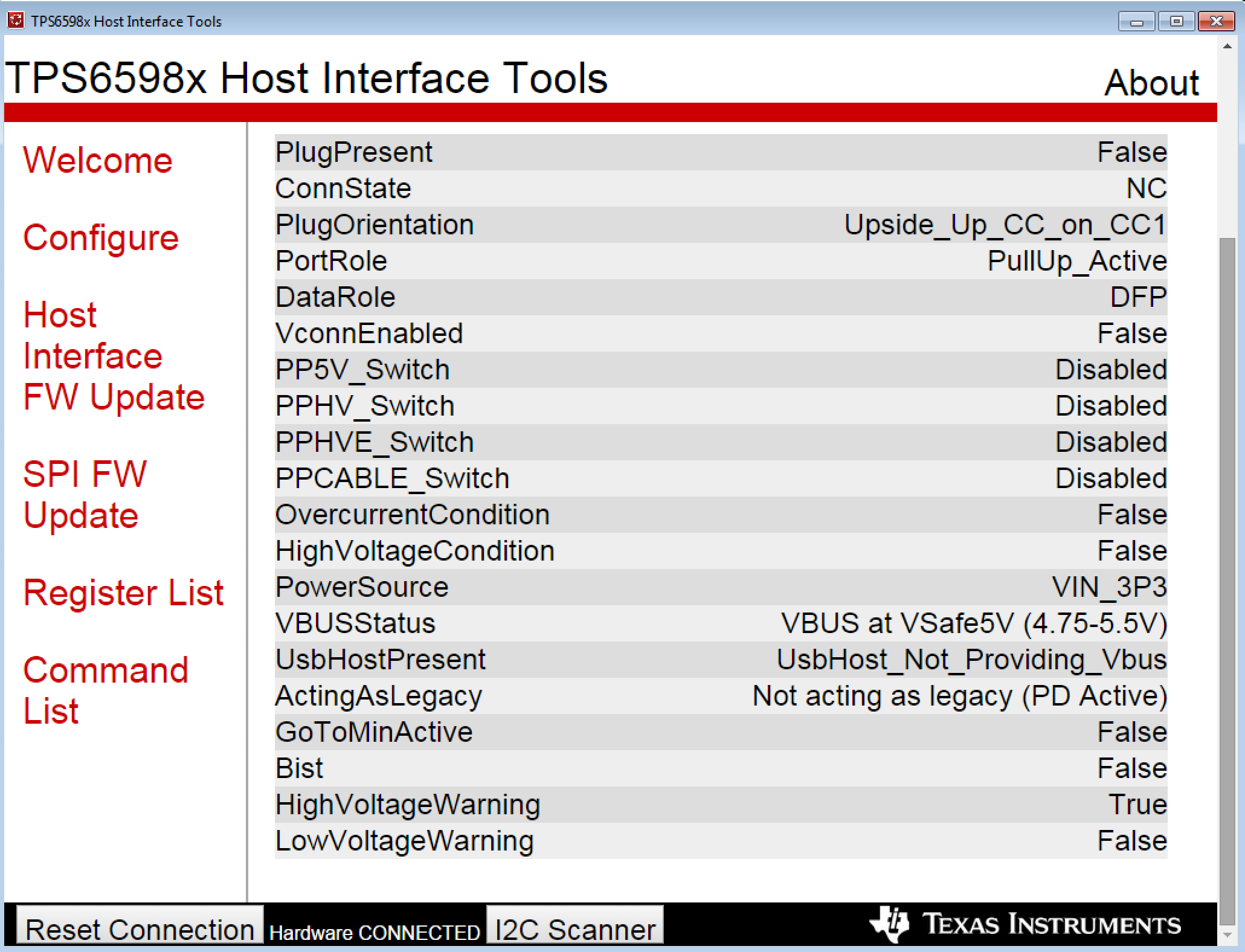Go to the Welcome page
The image size is (1245, 952).
pyautogui.click(x=98, y=161)
